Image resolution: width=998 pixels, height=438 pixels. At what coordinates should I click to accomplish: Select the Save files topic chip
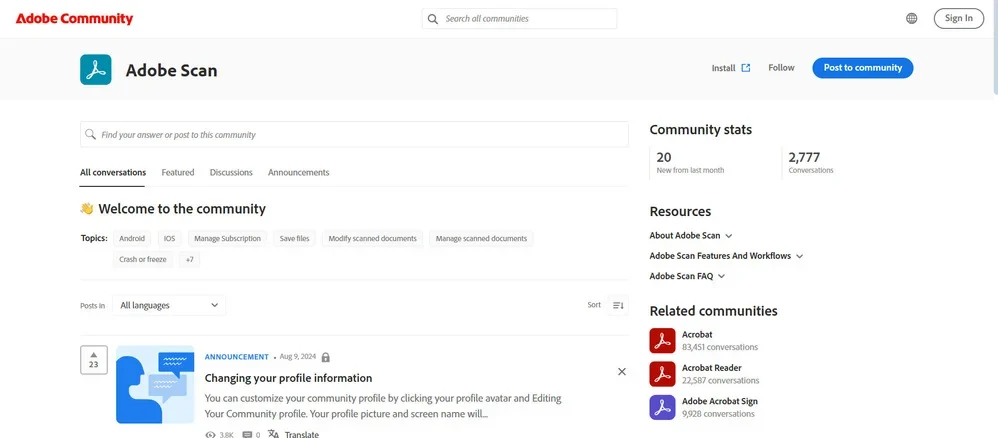(295, 239)
